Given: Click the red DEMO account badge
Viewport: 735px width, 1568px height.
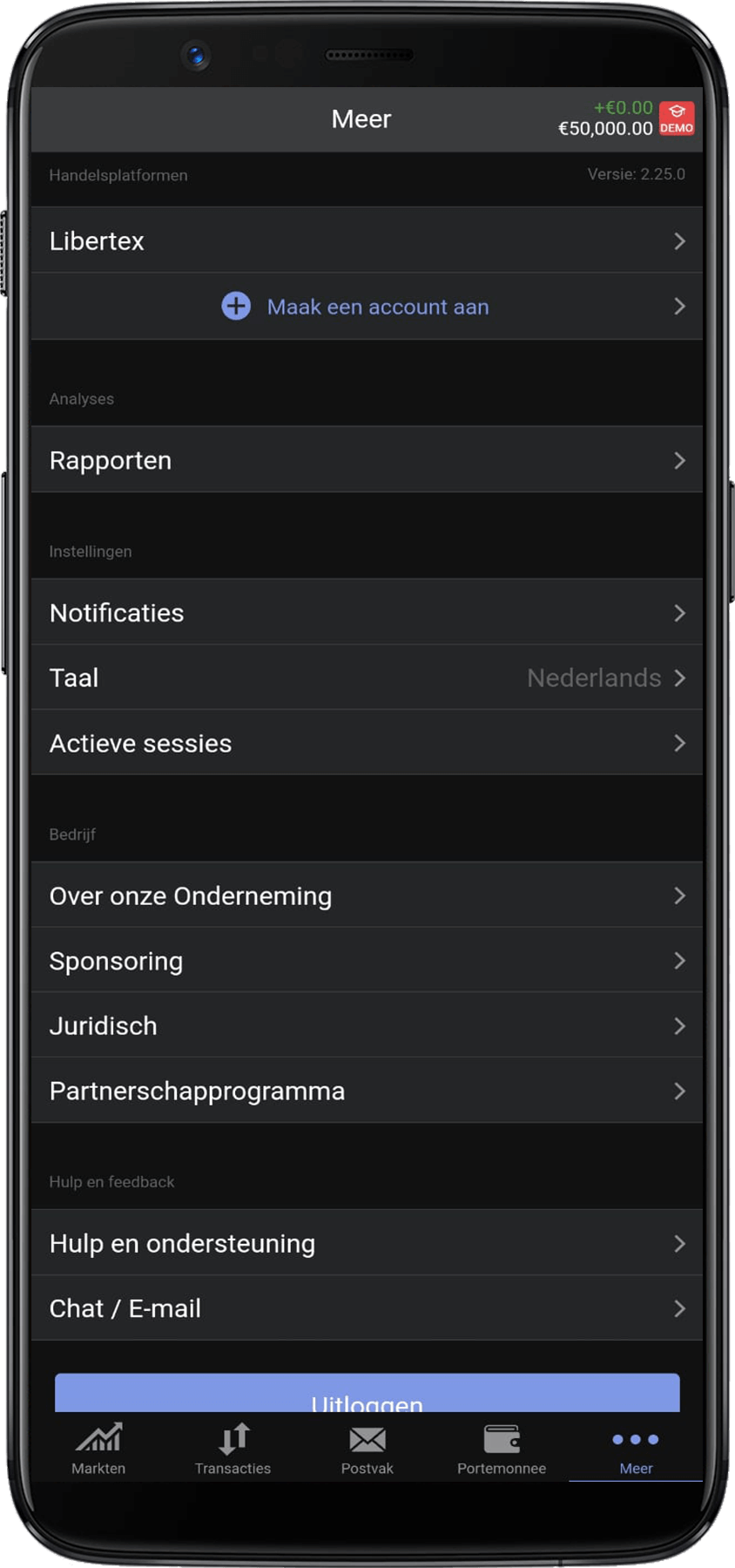Looking at the screenshot, I should point(677,118).
